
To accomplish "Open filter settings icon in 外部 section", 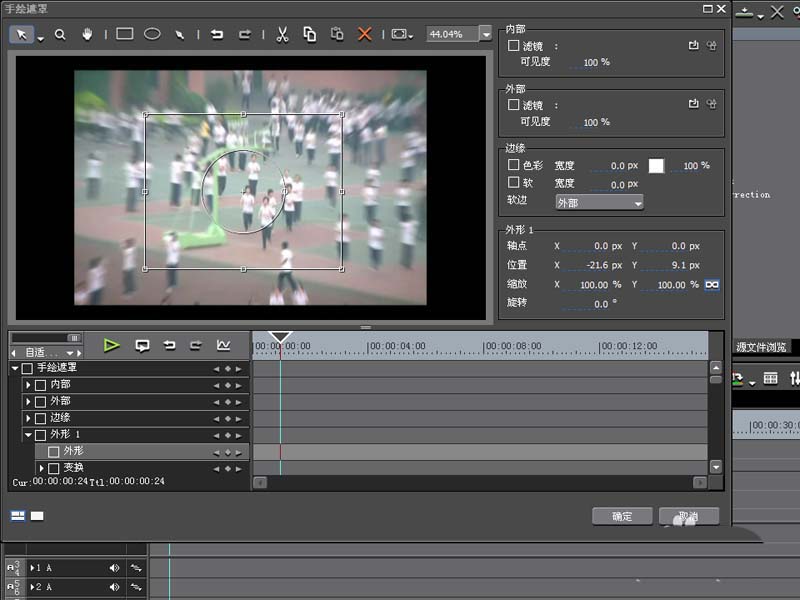I will coord(712,104).
